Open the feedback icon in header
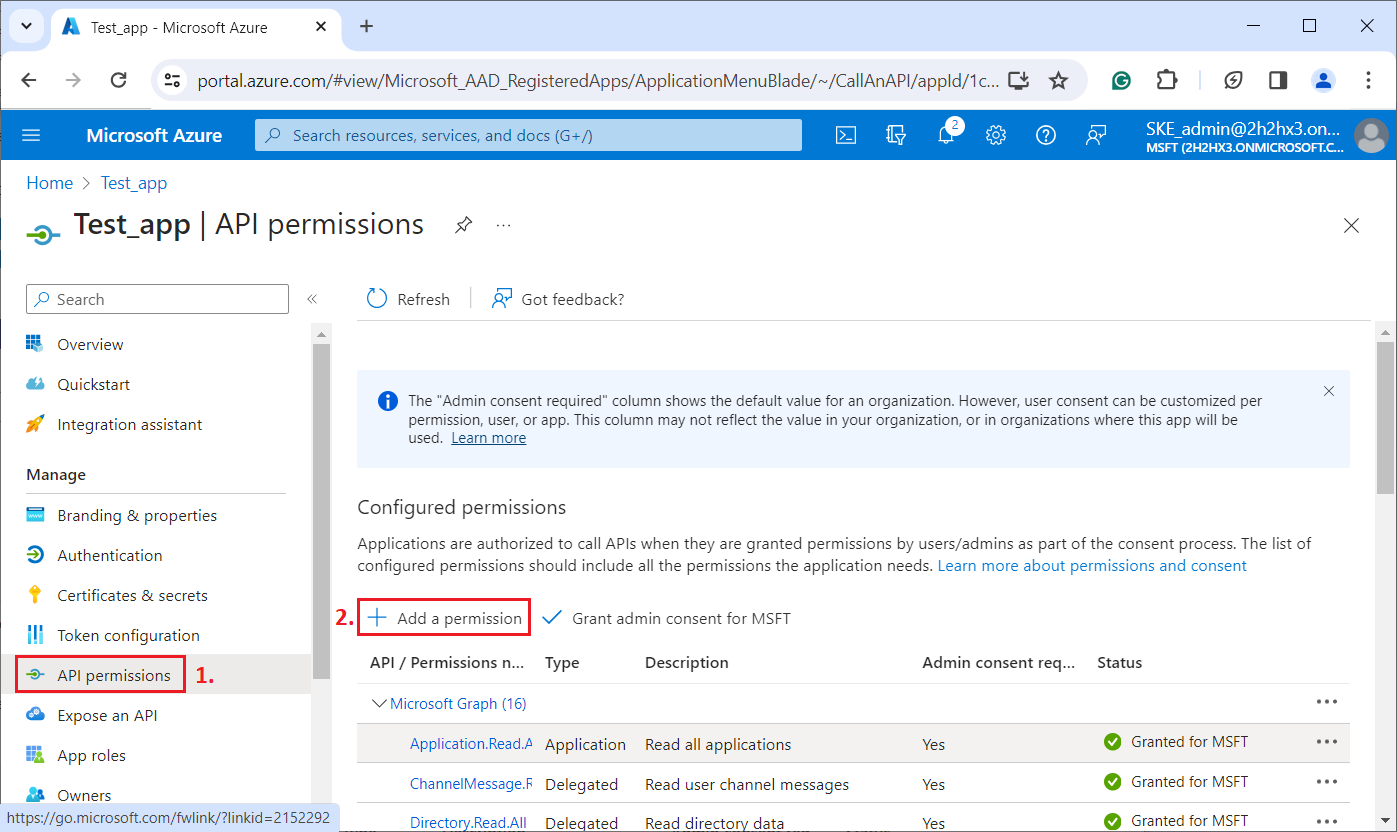 coord(1096,136)
